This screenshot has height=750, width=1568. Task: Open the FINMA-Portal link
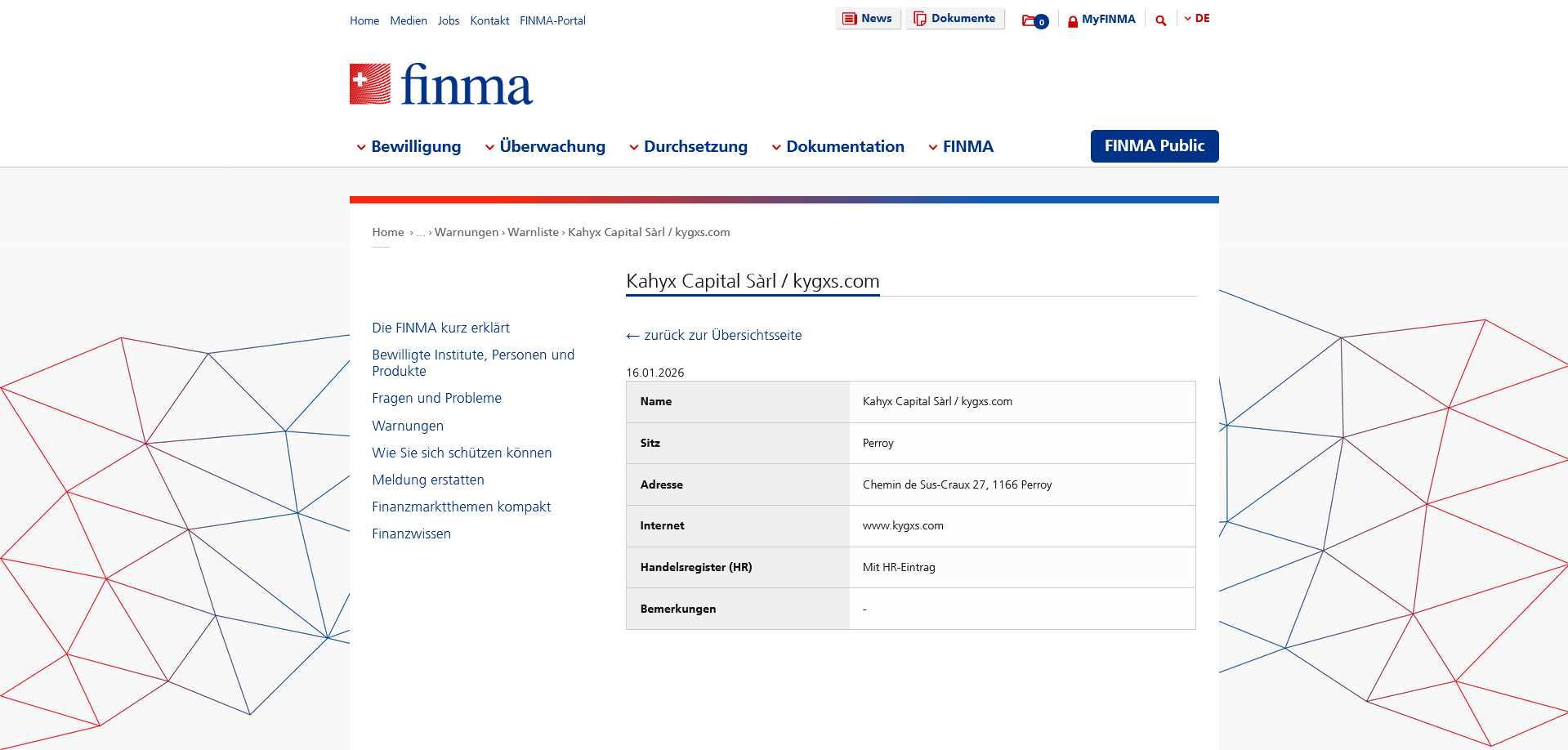552,20
